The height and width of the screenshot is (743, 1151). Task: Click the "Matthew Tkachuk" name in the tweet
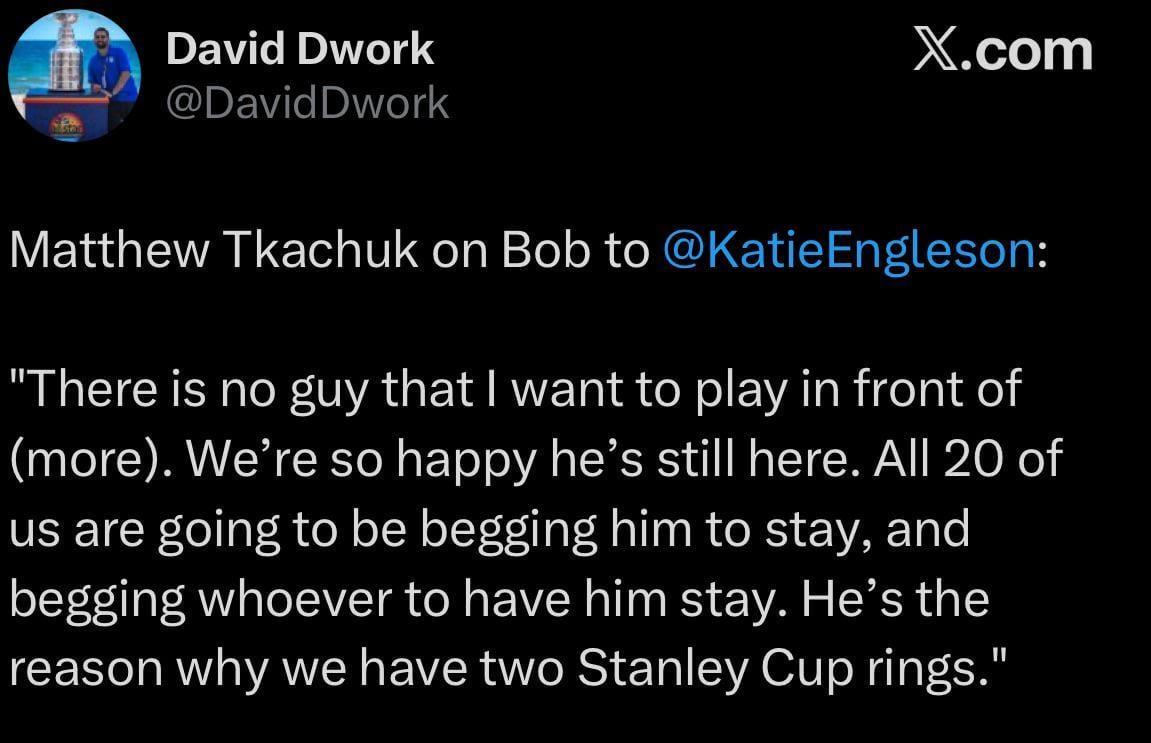click(213, 251)
